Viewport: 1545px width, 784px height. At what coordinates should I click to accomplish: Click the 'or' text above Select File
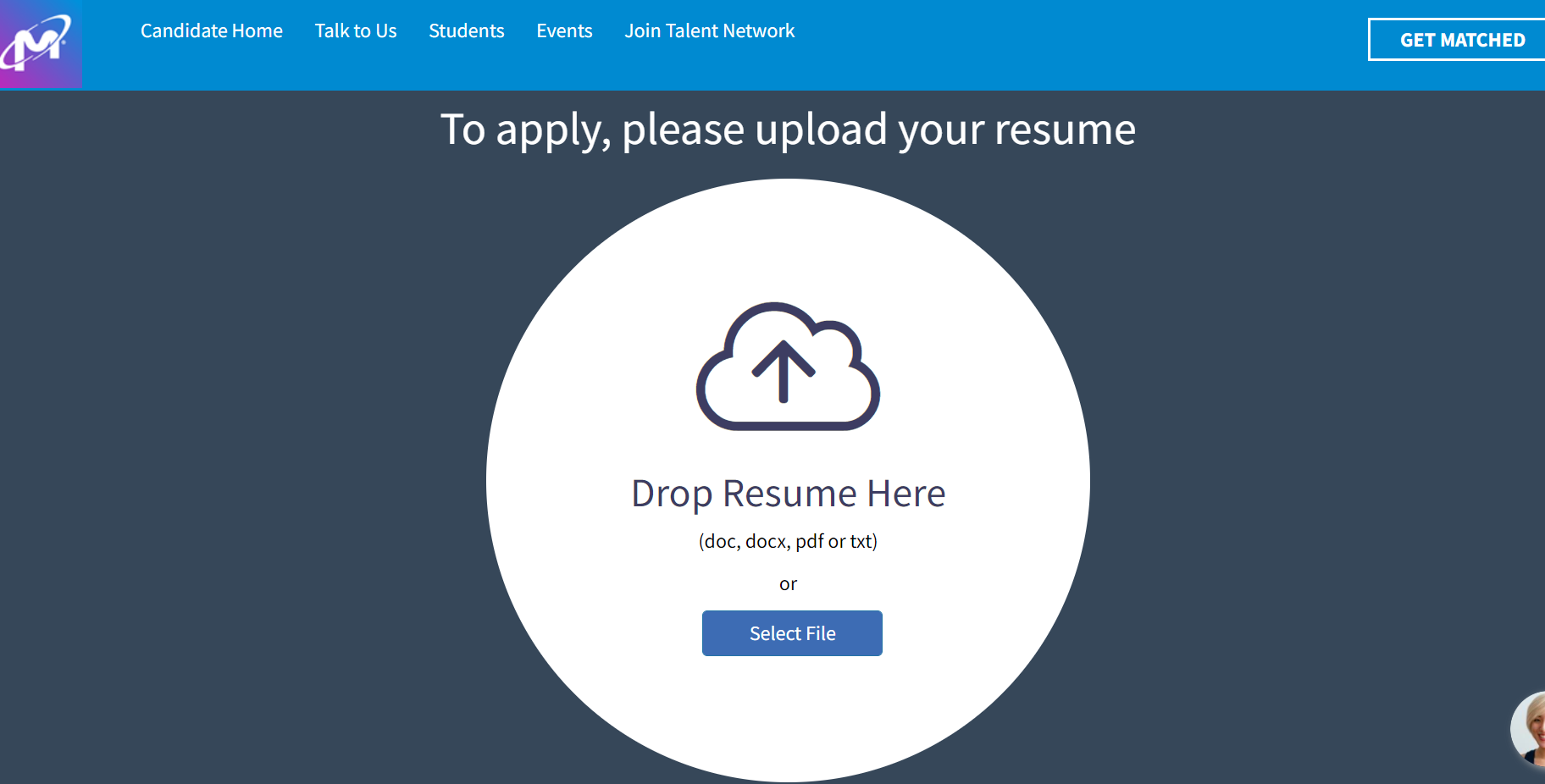(x=788, y=584)
